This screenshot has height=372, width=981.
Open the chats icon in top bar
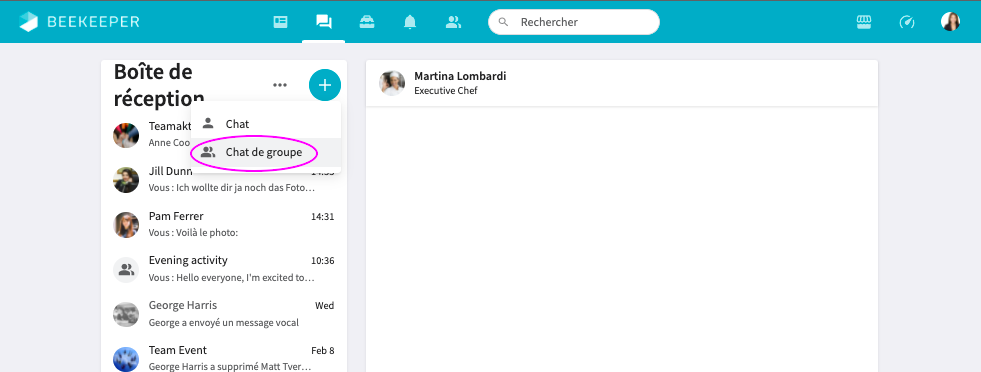pos(323,22)
